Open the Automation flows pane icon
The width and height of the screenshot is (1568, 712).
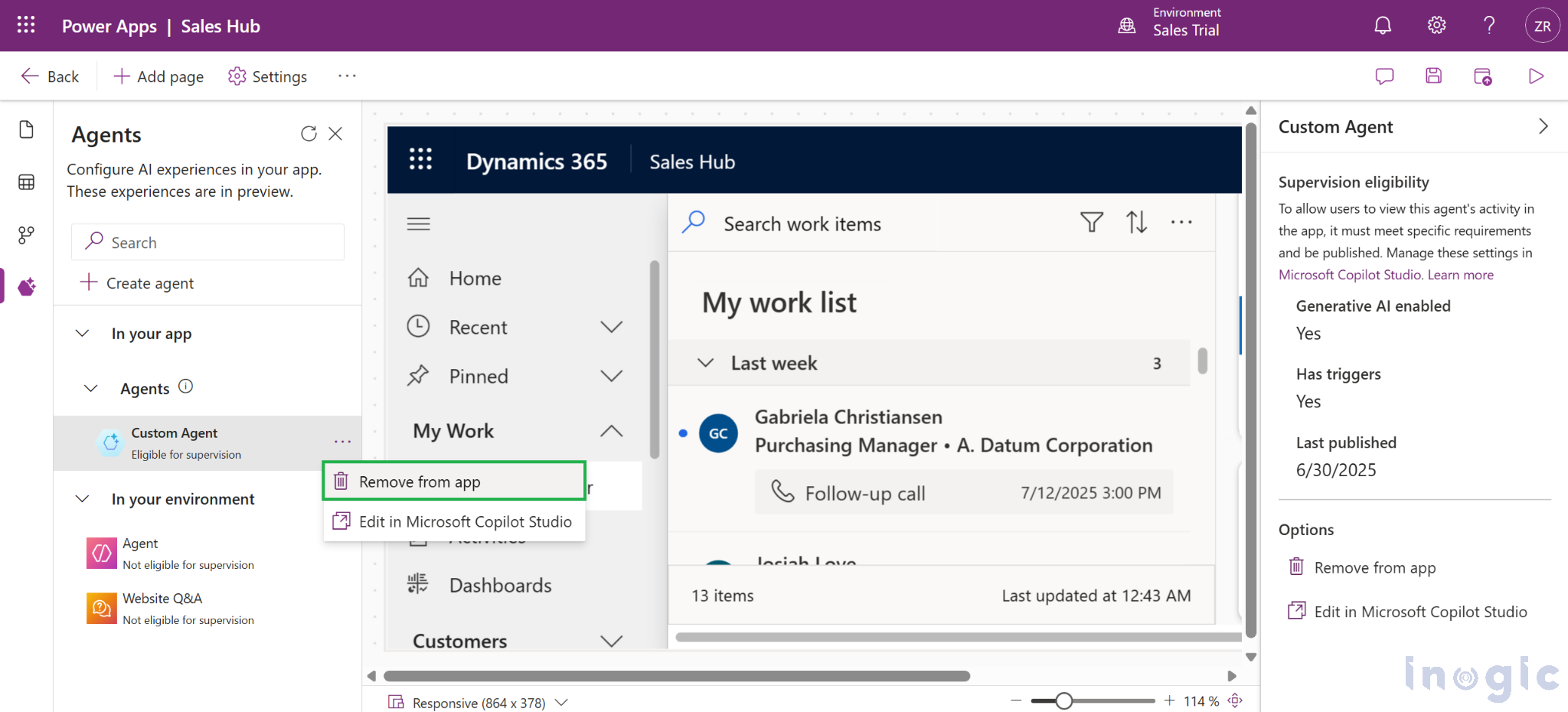click(x=27, y=234)
